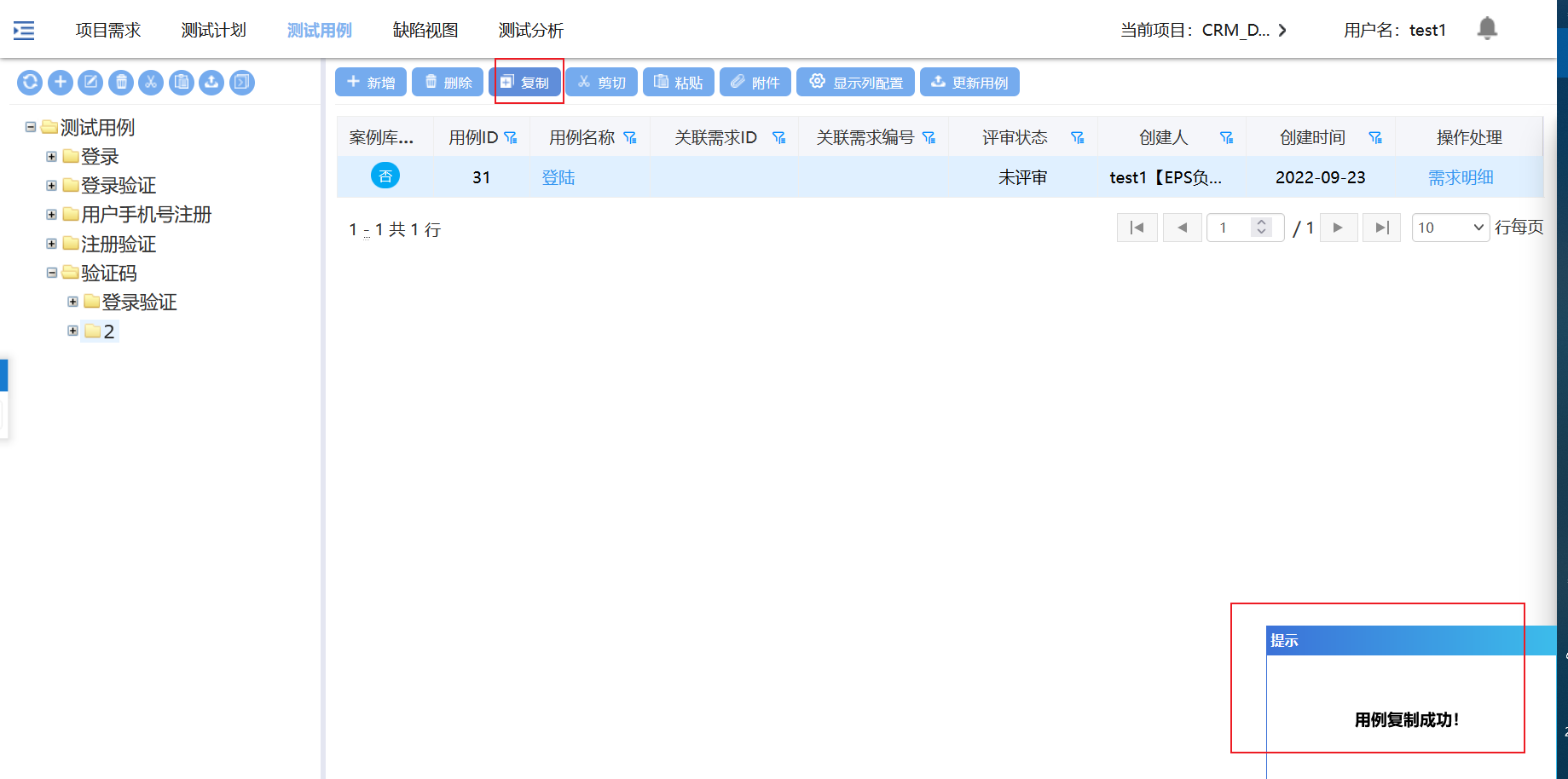Click the refresh icon above the tree

pos(30,83)
